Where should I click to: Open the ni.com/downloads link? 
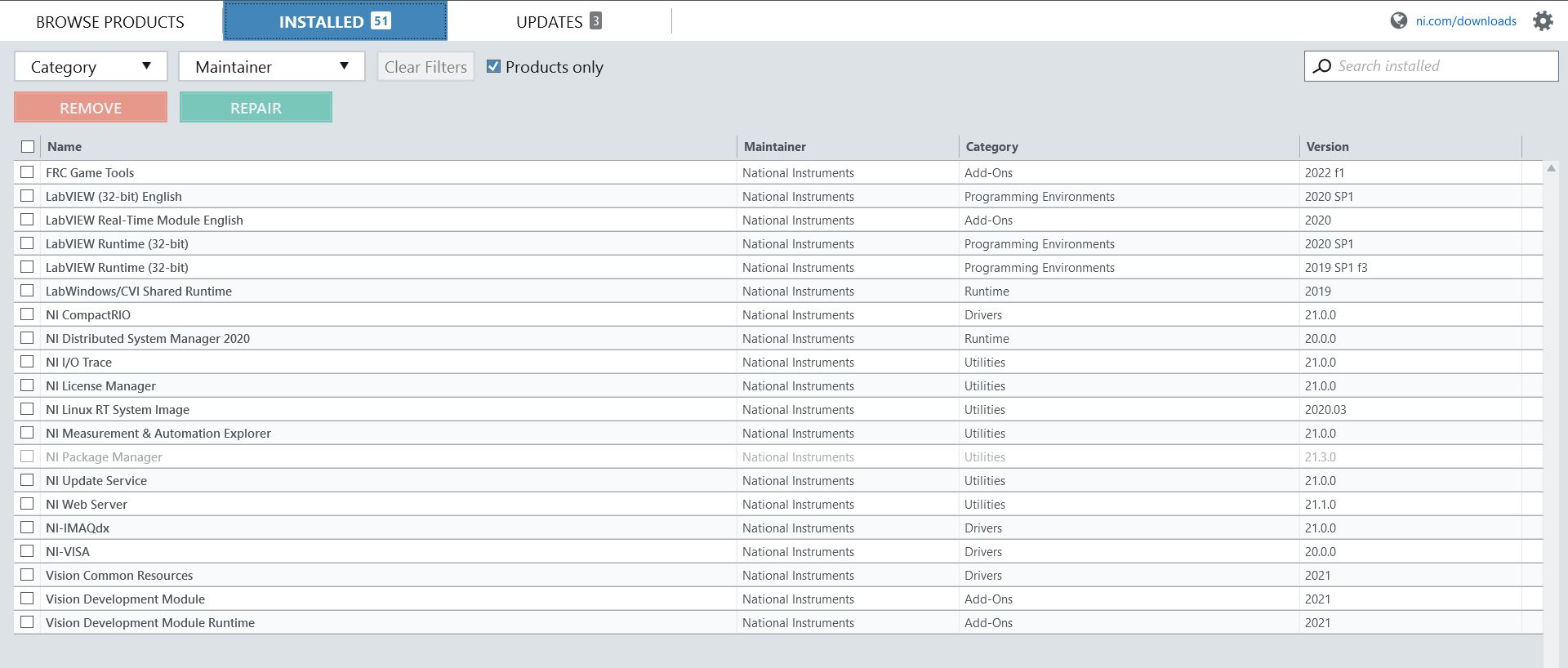pyautogui.click(x=1466, y=21)
